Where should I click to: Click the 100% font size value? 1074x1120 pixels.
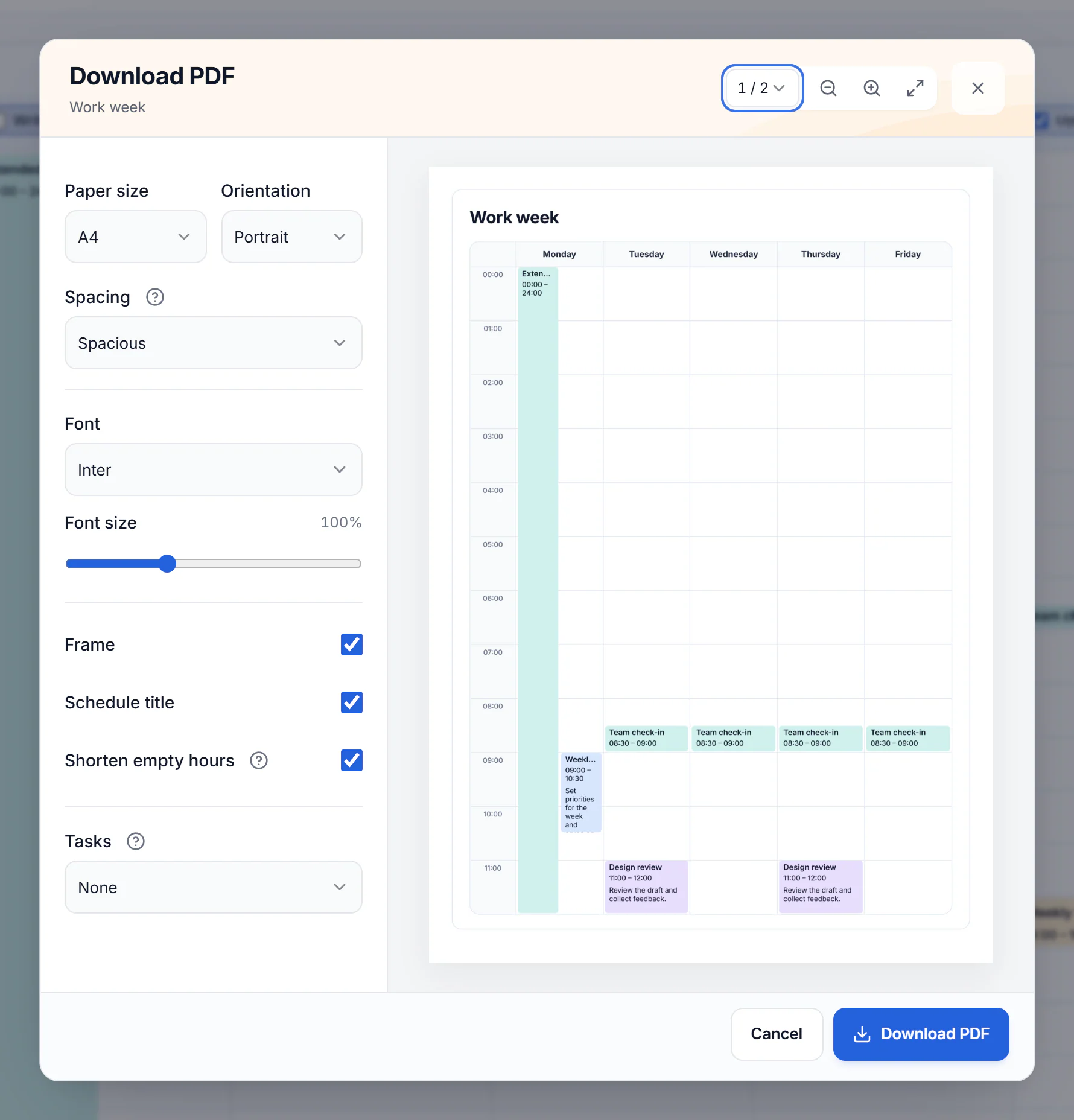pyautogui.click(x=341, y=523)
